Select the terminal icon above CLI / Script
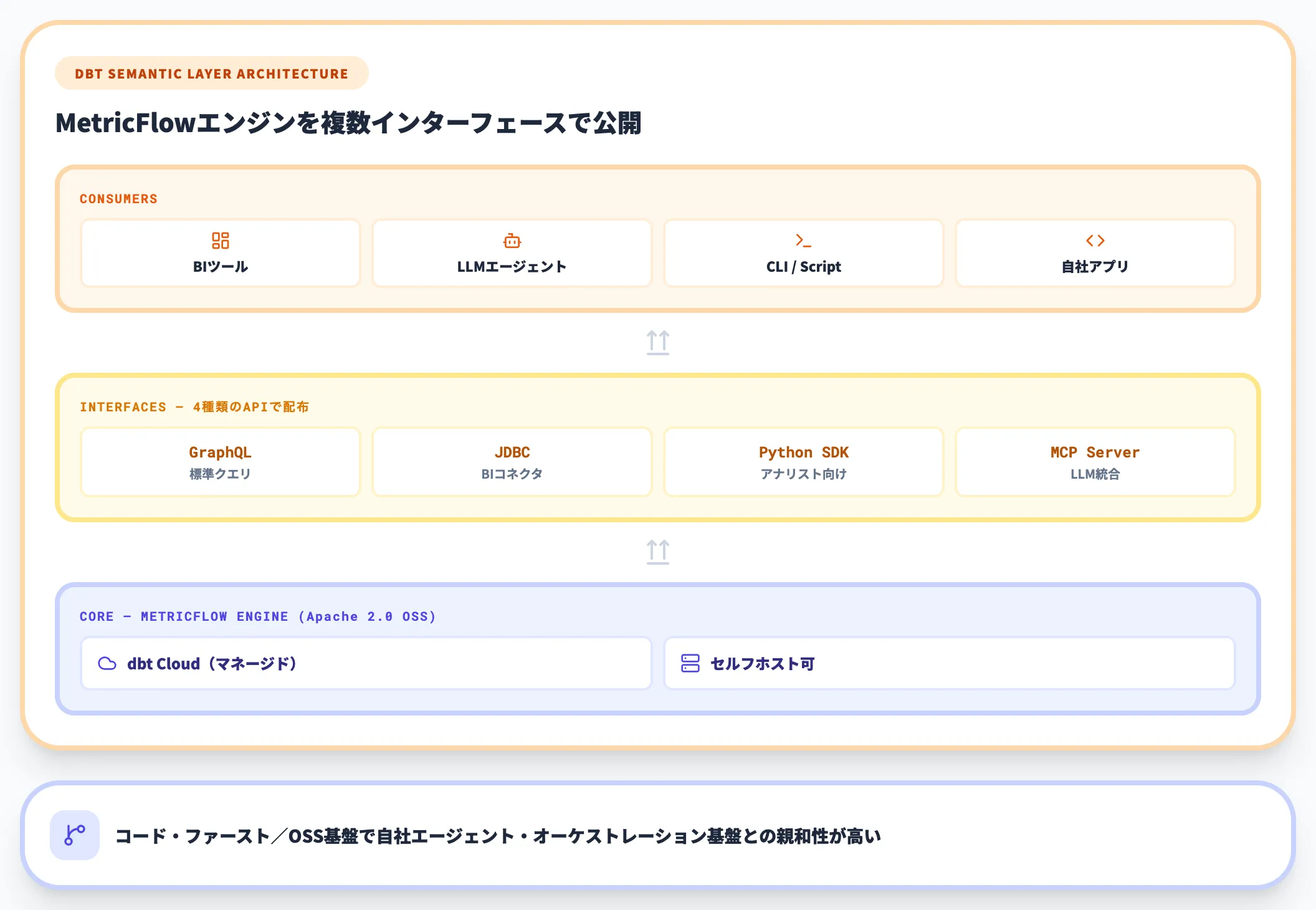Screen dimensions: 1316x910 tap(803, 240)
